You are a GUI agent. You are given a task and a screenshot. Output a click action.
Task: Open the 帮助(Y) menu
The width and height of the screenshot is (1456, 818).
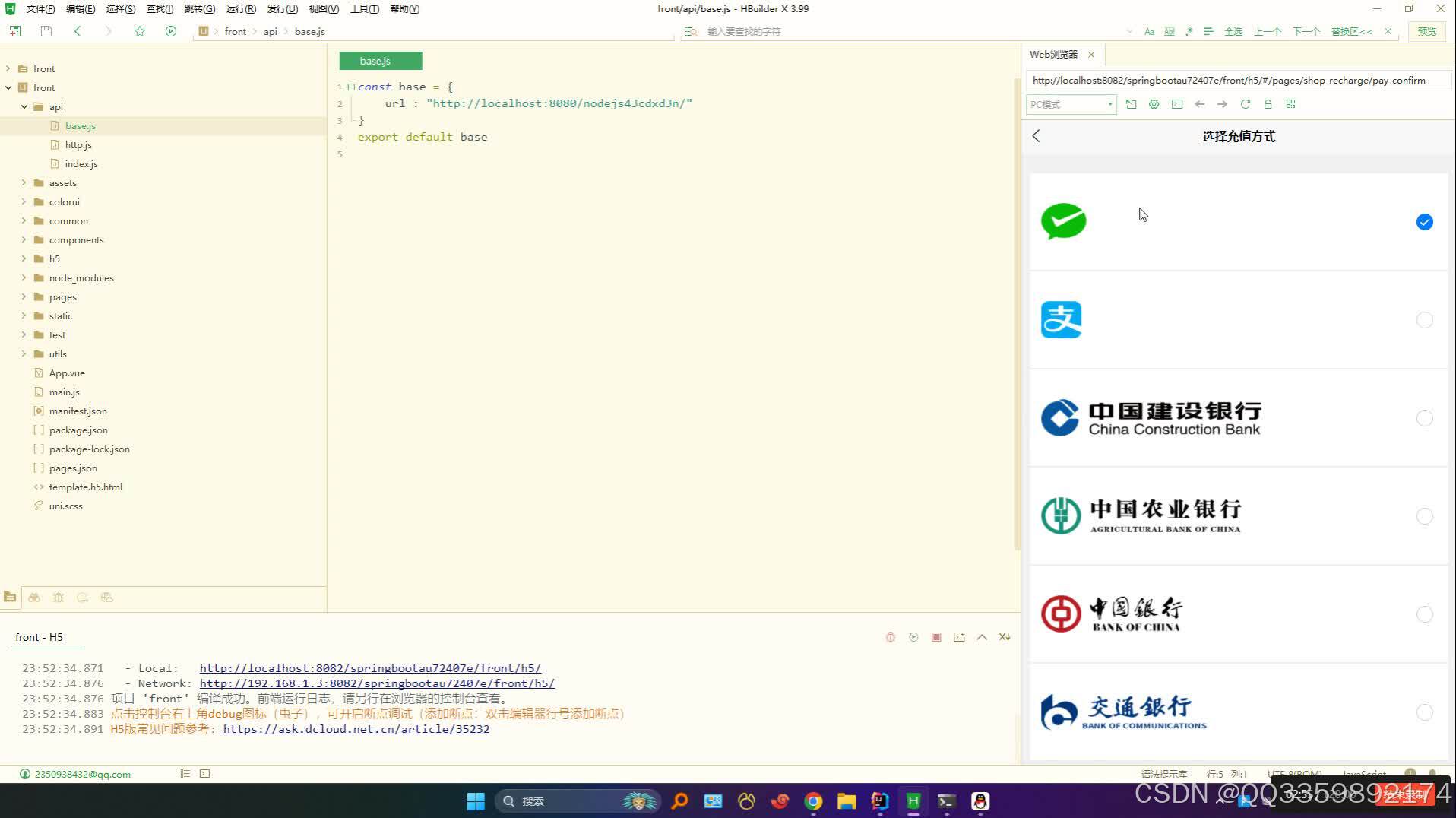404,9
